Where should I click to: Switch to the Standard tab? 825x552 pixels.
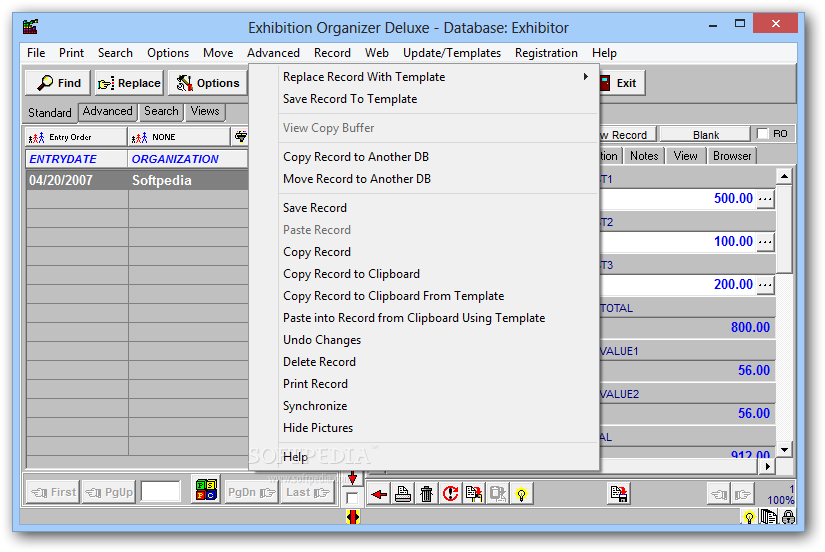click(50, 113)
